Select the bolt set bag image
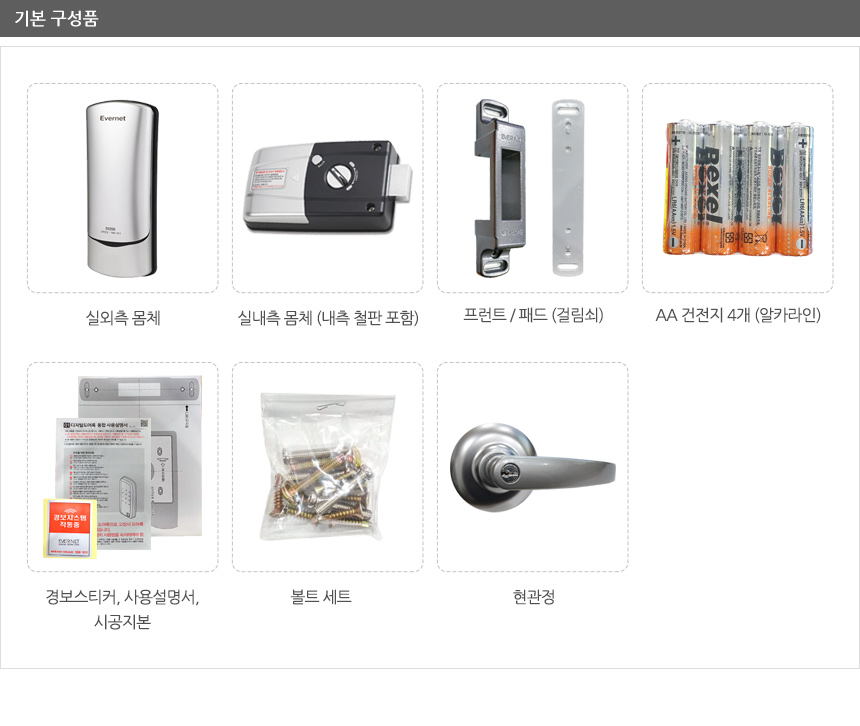Screen dimensions: 860x726 click(327, 466)
